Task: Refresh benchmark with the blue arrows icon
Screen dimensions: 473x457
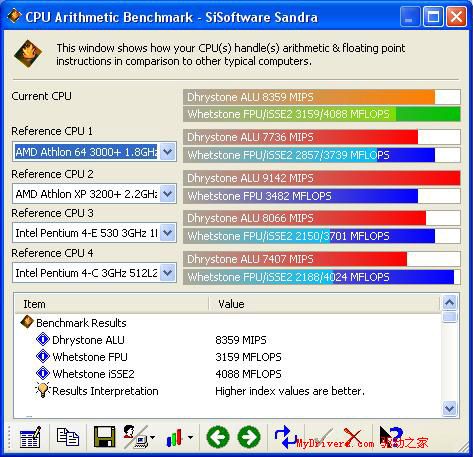Action: point(287,437)
